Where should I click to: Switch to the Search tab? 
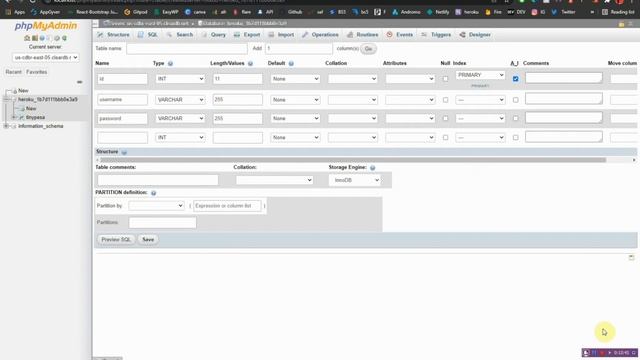pos(180,35)
